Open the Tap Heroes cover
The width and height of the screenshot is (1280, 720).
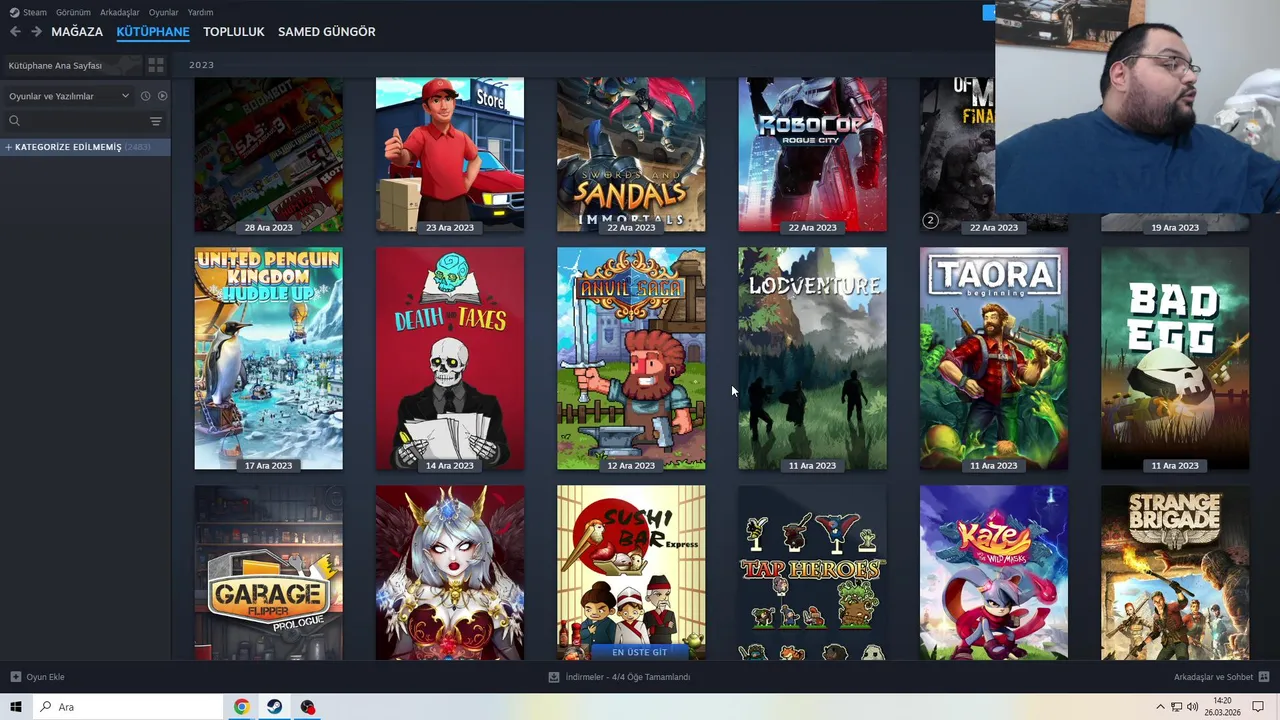click(812, 573)
